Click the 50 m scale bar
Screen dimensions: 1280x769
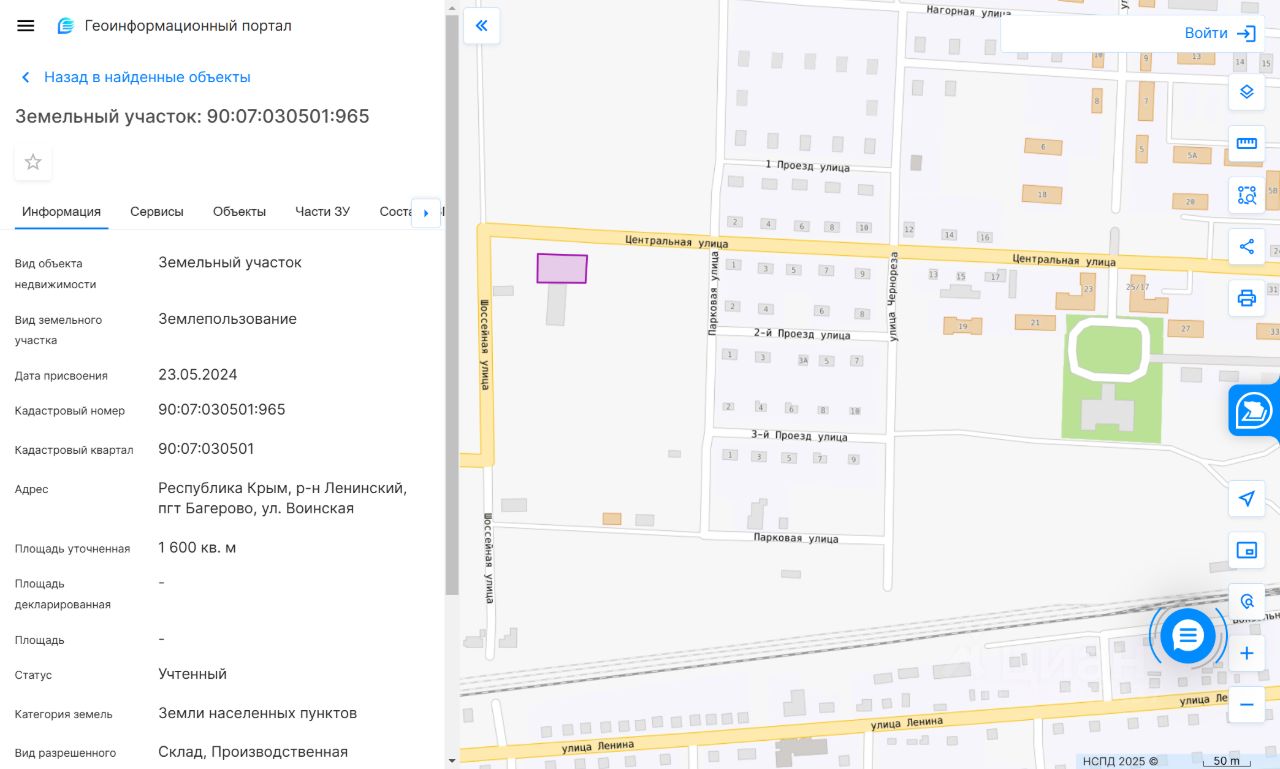1227,761
